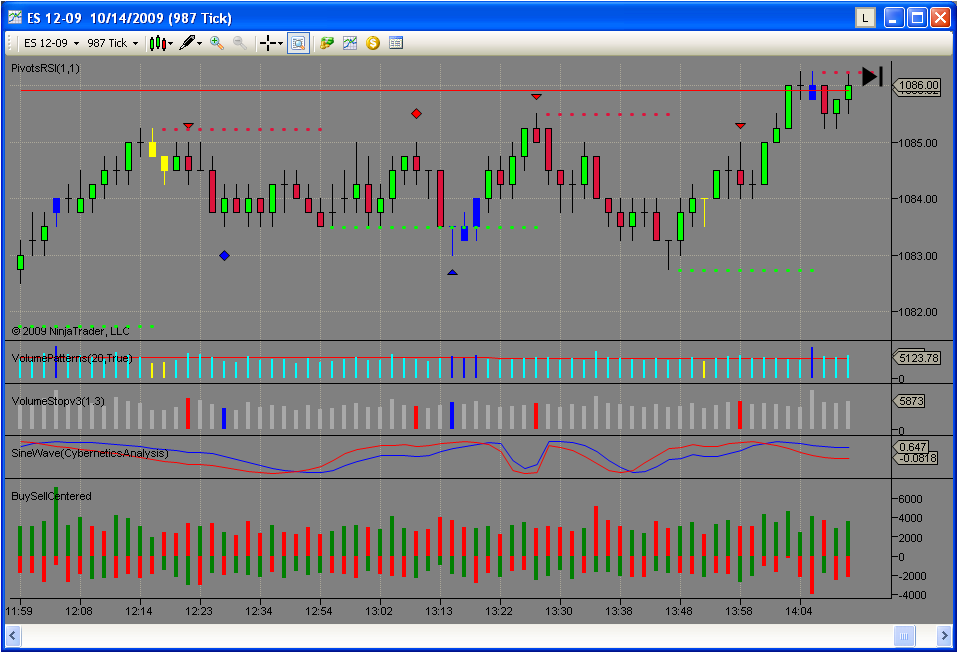The image size is (958, 653).
Task: Click the 12:34 time axis label
Action: tap(258, 611)
